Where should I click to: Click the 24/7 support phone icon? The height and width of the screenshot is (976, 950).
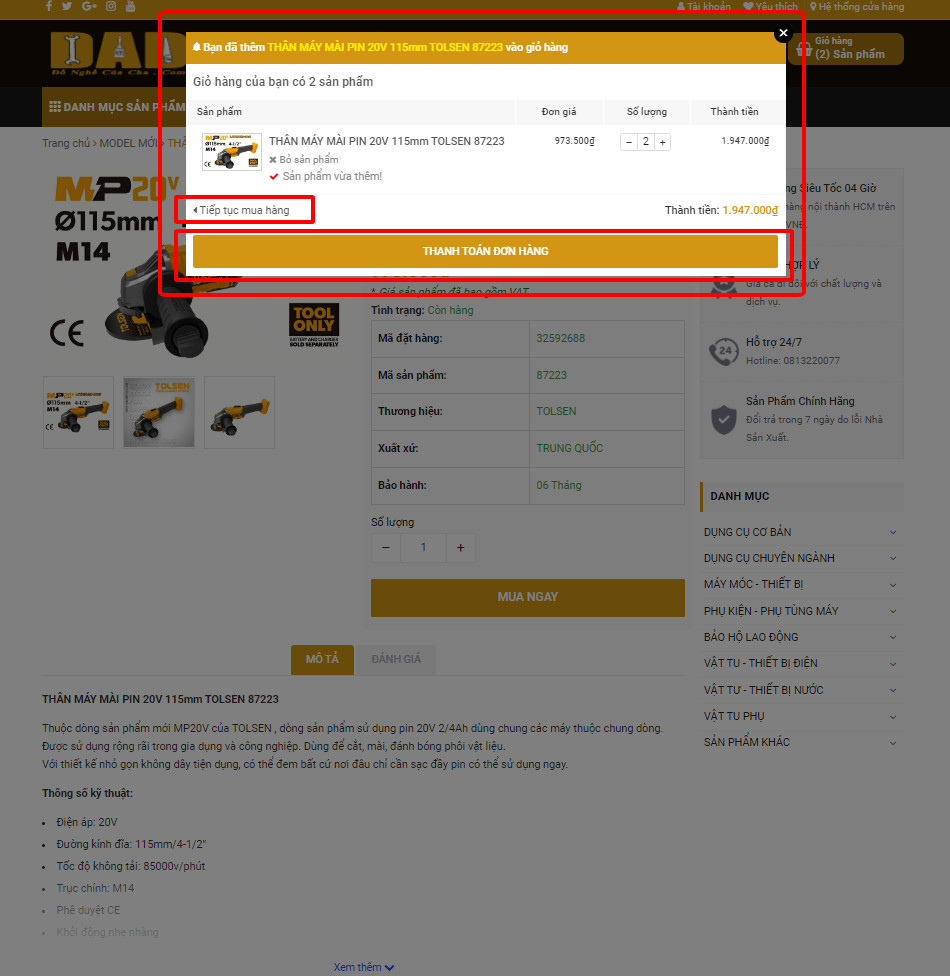723,351
